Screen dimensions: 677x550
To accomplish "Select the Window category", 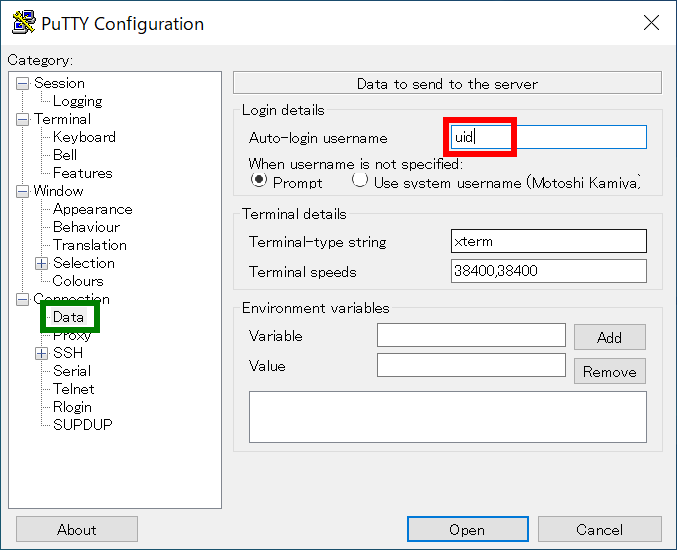I will [x=58, y=191].
